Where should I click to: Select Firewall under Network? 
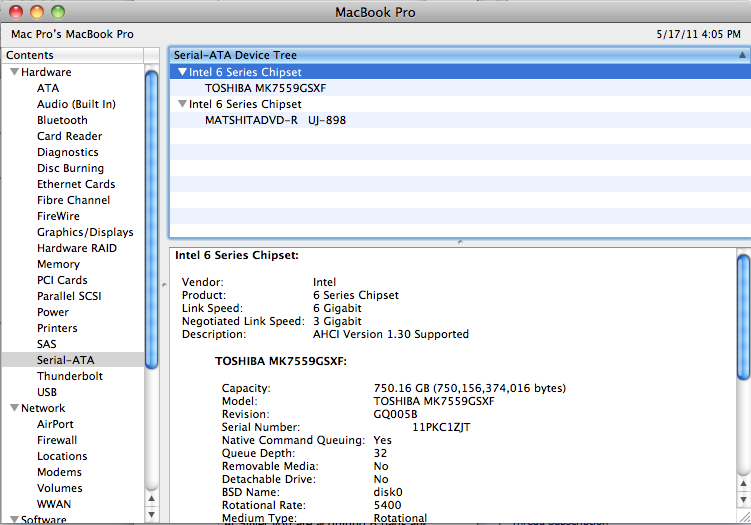(x=57, y=440)
